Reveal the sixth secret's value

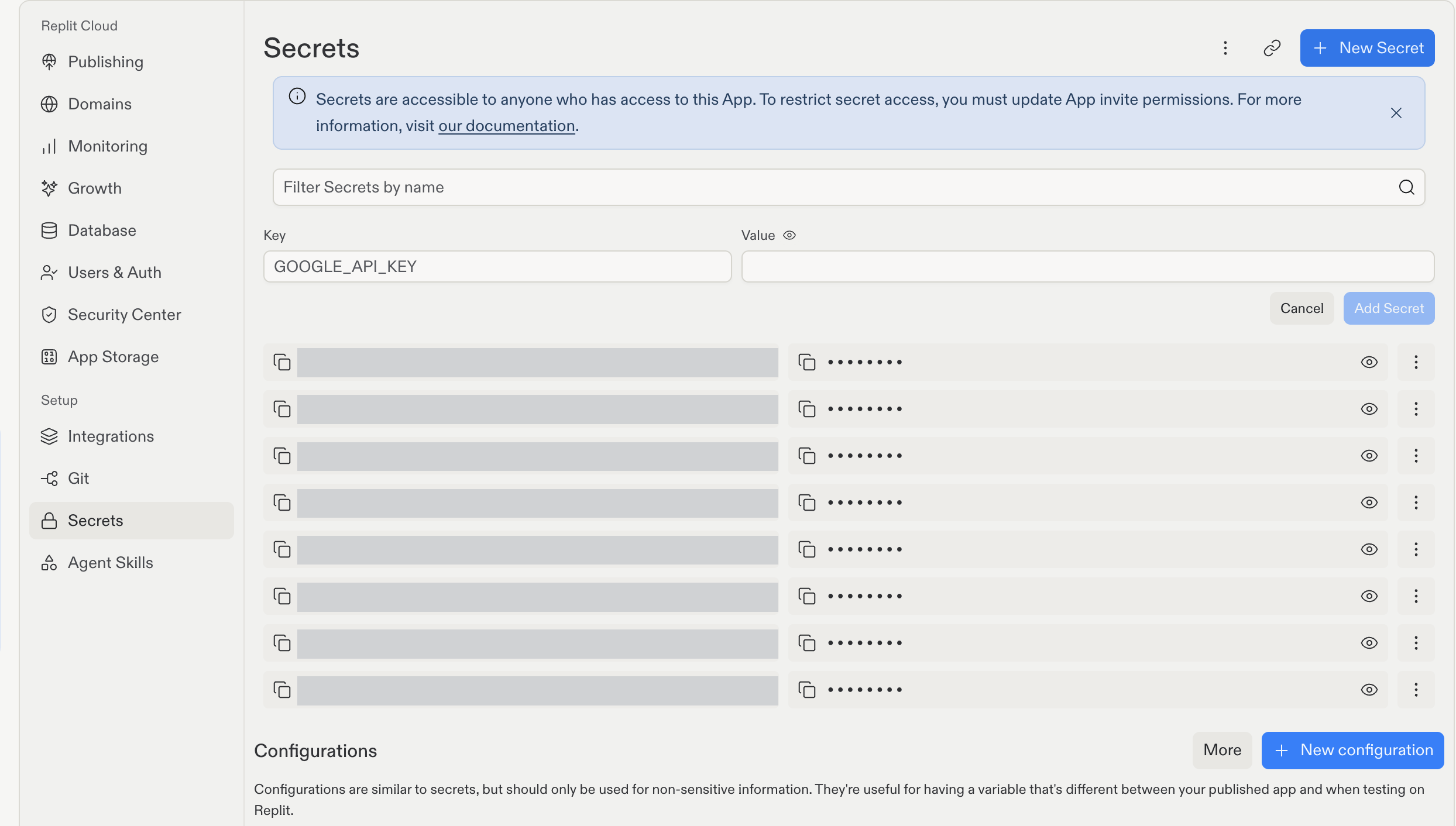pos(1369,596)
